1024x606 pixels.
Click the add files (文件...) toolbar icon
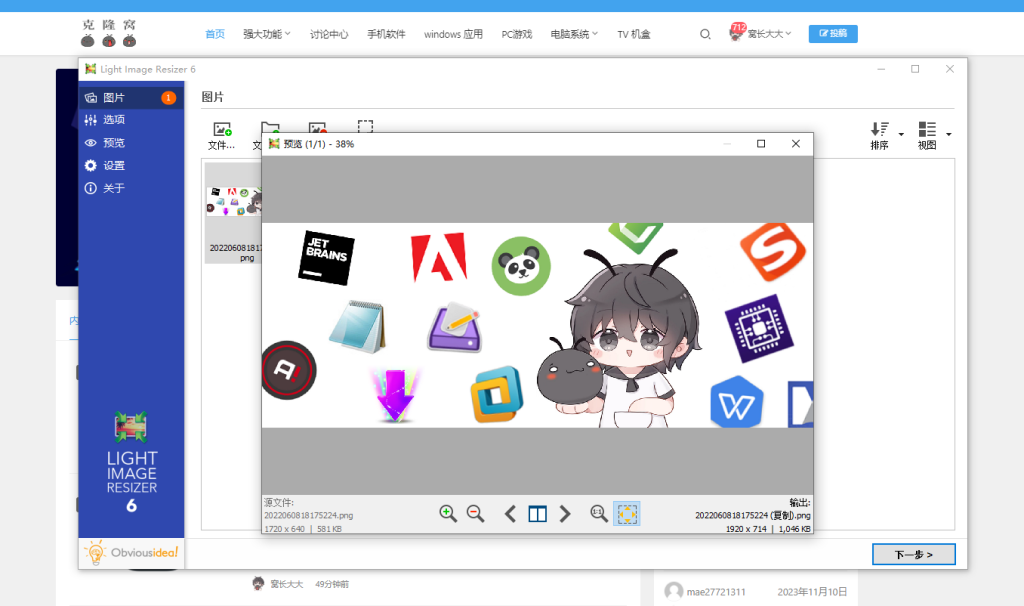221,136
